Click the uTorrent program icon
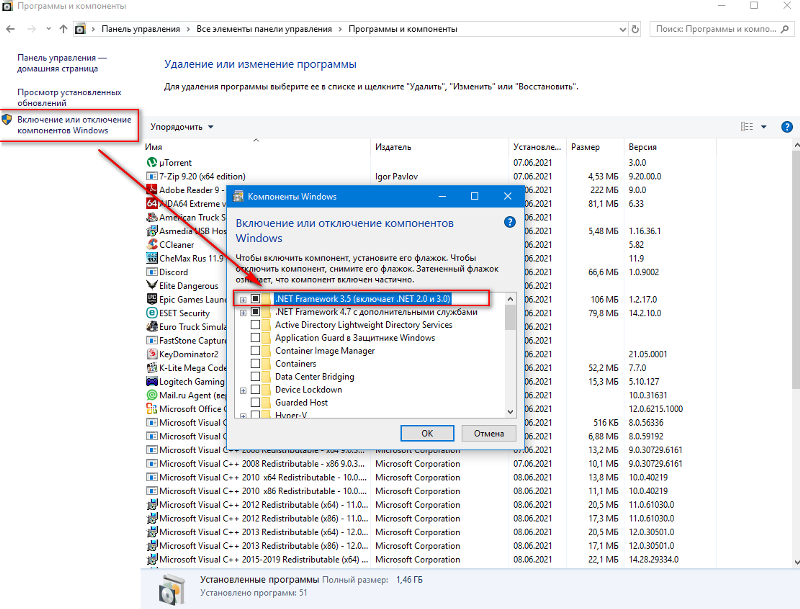800x609 pixels. [x=152, y=162]
